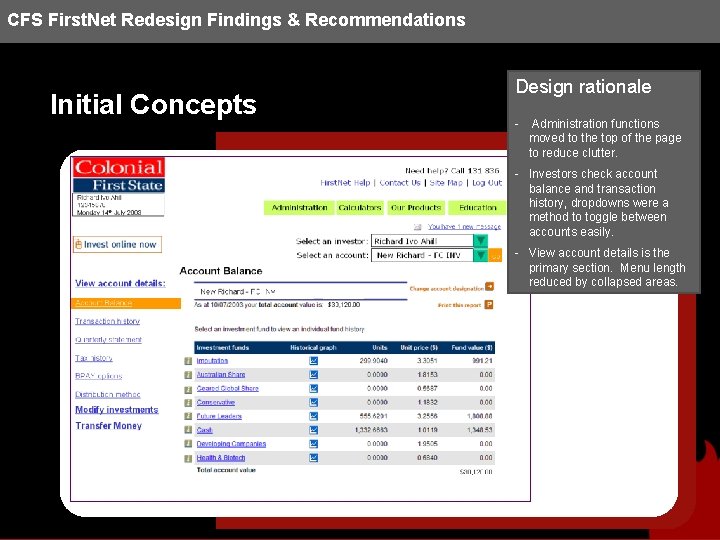Click the Colonial First State logo
The image size is (720, 540).
point(119,175)
